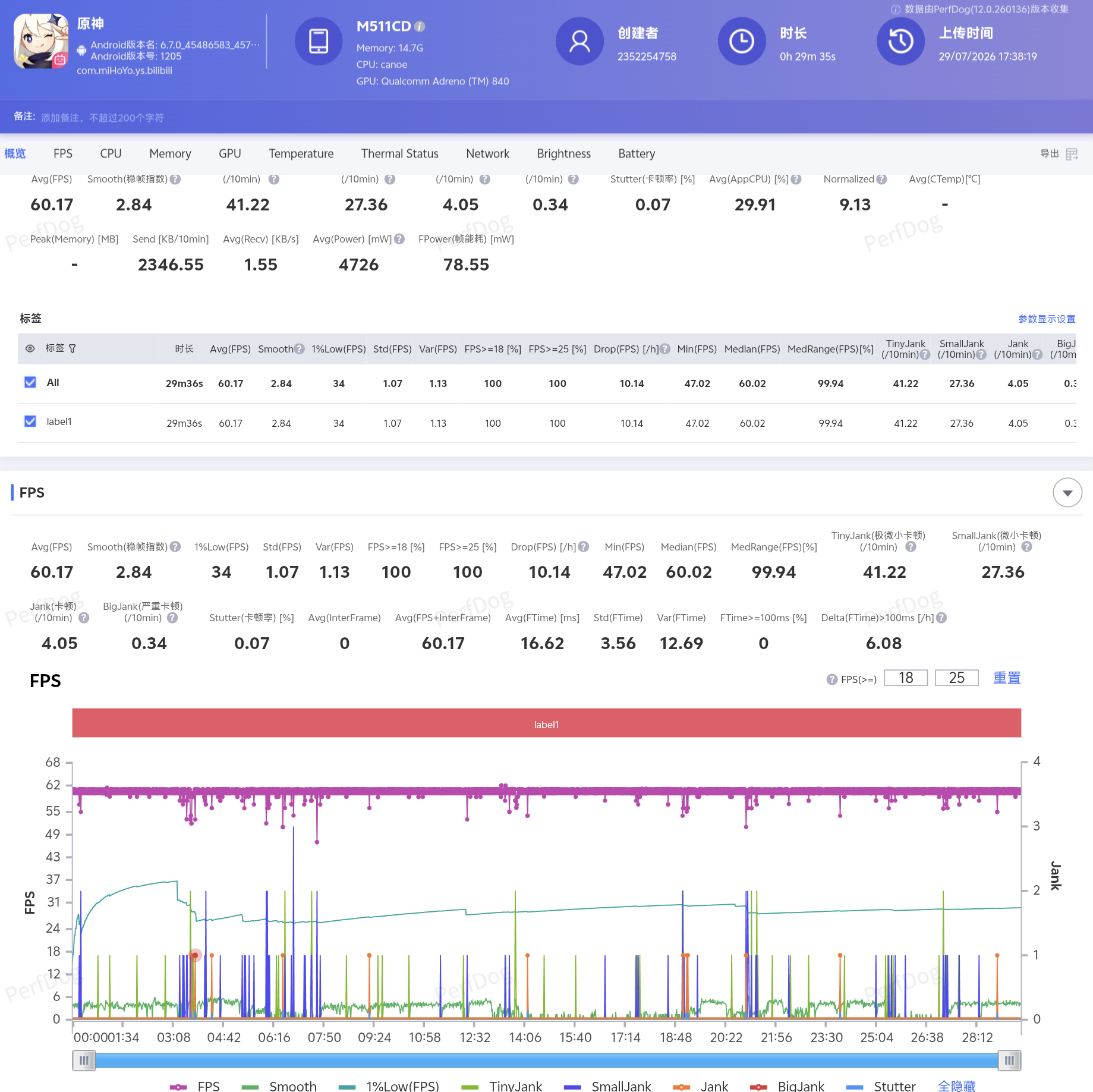Open 参数显示设置 parameter display settings
This screenshot has height=1092, width=1093.
coord(1047,319)
